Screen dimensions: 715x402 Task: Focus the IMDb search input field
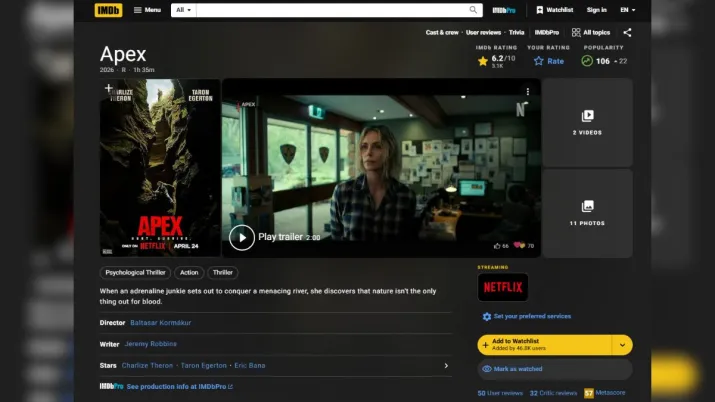[331, 10]
